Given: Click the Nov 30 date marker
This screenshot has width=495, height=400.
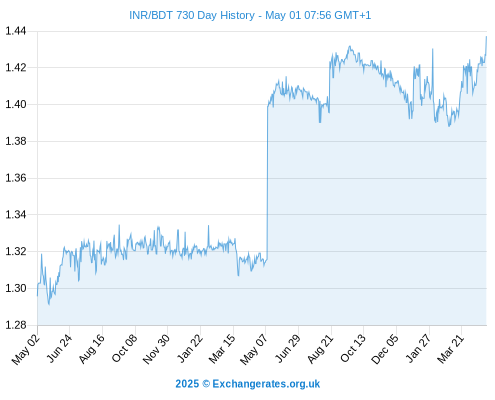Looking at the screenshot, I should pyautogui.click(x=156, y=349).
